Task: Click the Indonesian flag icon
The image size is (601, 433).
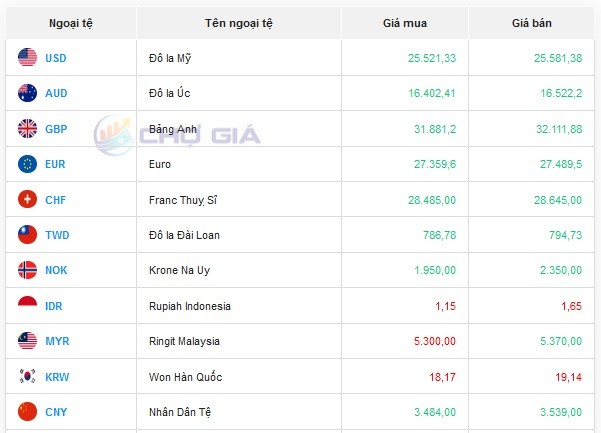Action: (x=28, y=306)
